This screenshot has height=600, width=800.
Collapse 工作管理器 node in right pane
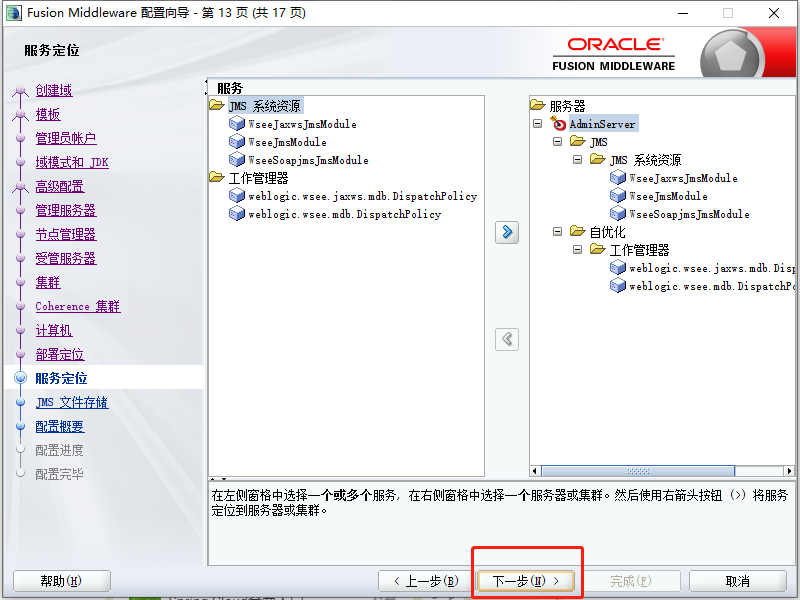point(577,249)
